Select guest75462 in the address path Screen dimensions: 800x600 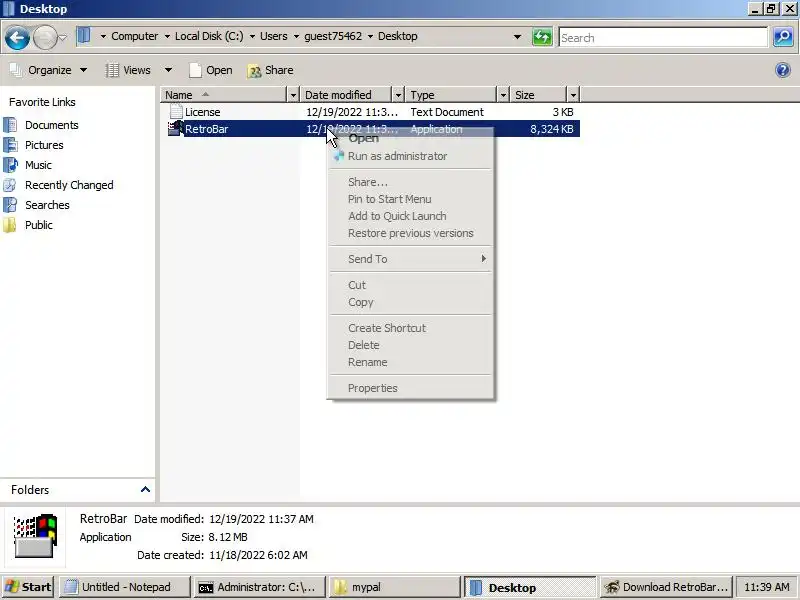333,36
